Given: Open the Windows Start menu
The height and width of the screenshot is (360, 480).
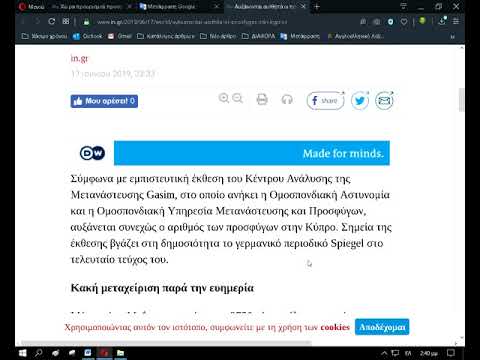Looking at the screenshot, I should (23, 353).
